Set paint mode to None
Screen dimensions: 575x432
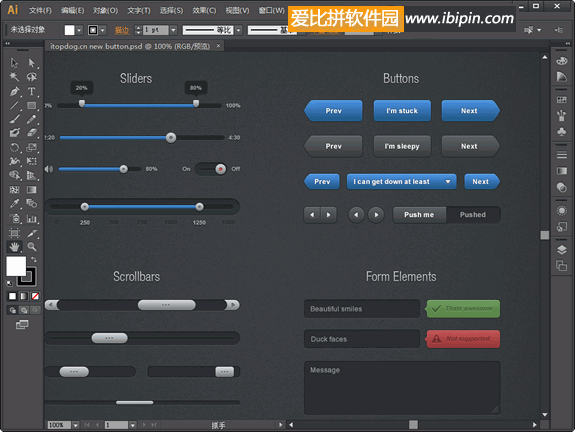(35, 296)
